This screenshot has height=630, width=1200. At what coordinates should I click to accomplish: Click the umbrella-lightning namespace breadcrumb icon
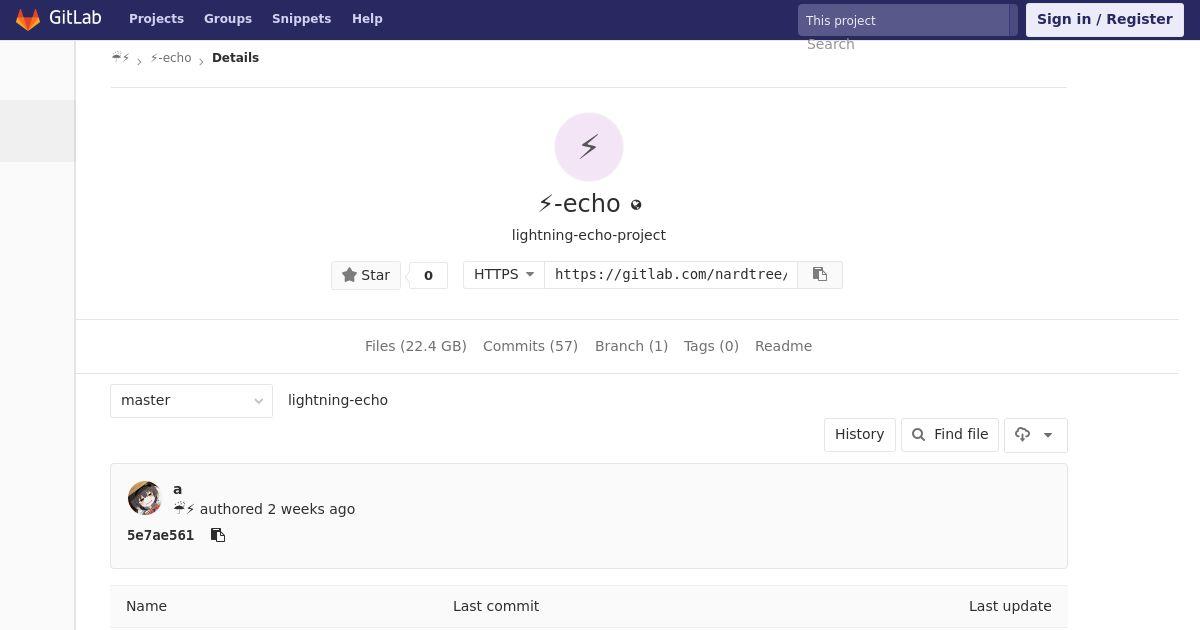[121, 58]
